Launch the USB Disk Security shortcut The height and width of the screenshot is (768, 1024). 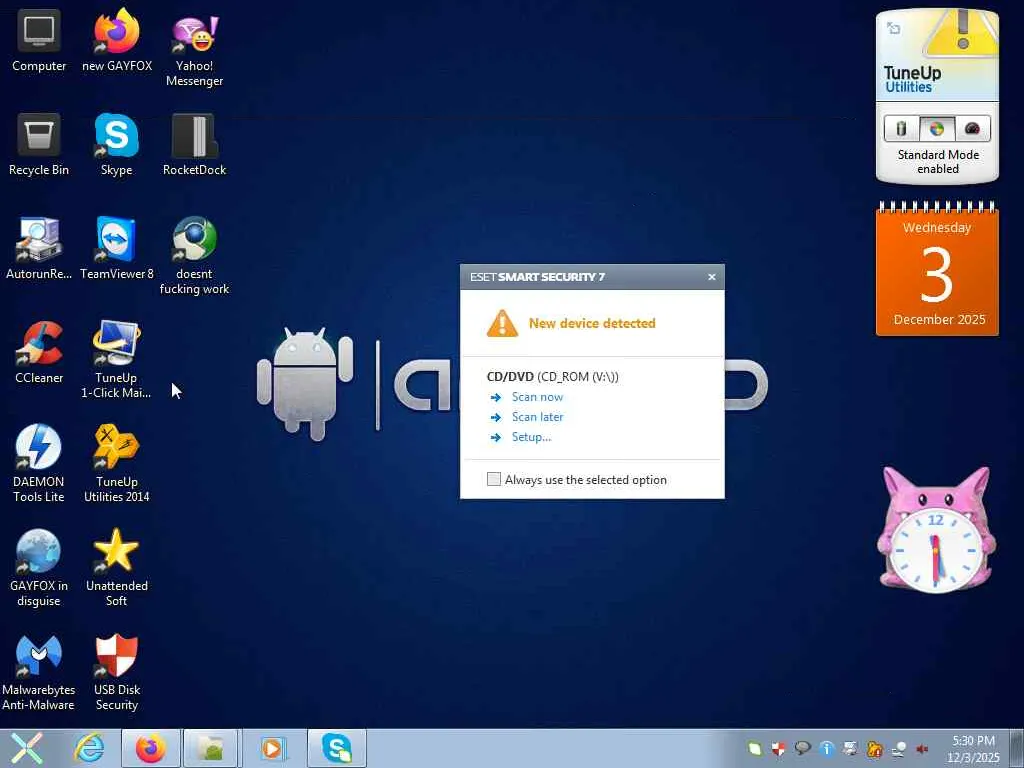click(x=116, y=672)
